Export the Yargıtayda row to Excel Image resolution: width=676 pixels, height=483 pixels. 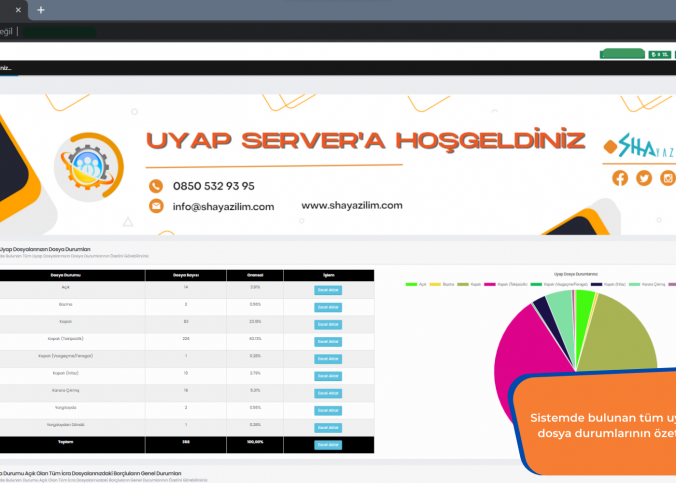tap(328, 411)
